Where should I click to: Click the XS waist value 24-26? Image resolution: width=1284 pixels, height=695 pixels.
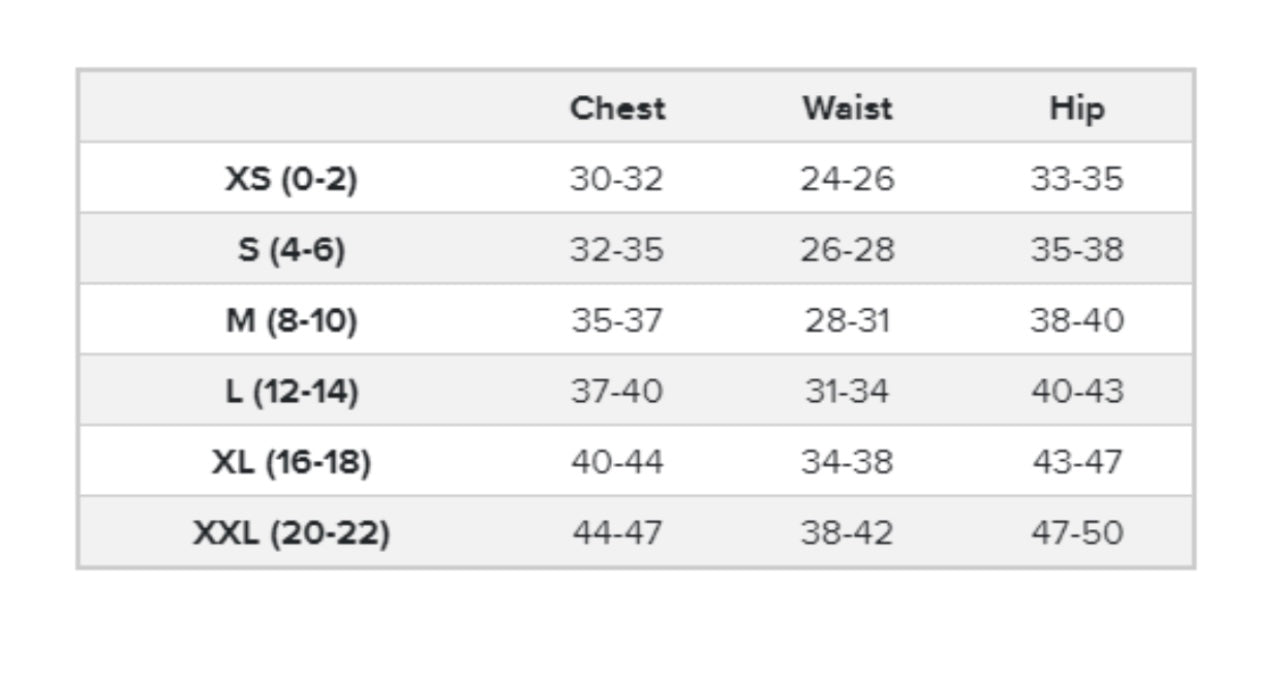click(x=847, y=179)
